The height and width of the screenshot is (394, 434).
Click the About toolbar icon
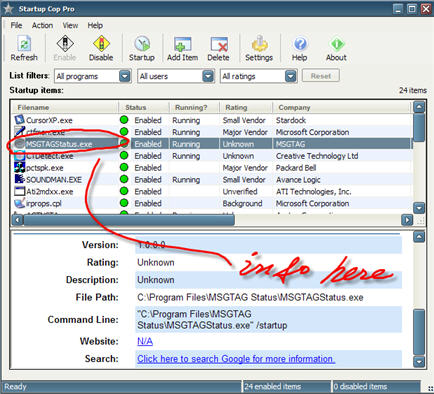pos(337,44)
